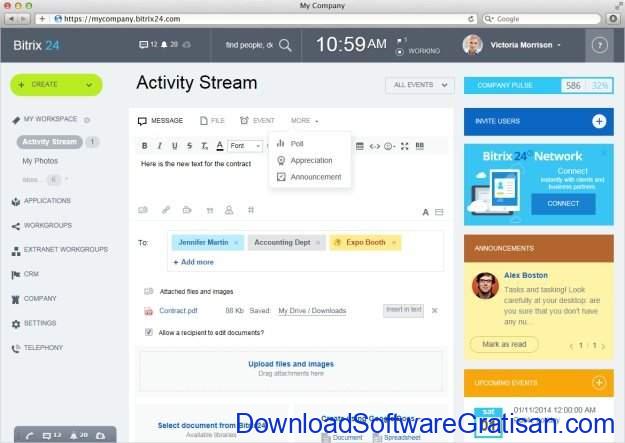Click the Connect button
The height and width of the screenshot is (443, 625).
click(563, 203)
